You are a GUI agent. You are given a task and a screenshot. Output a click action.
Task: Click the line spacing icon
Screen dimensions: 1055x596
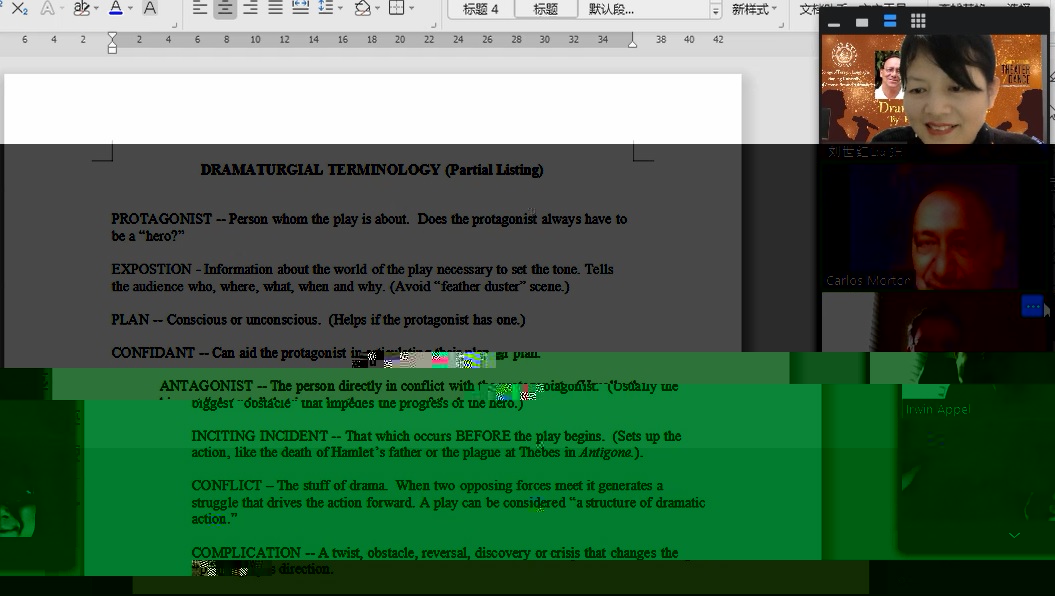tap(326, 8)
